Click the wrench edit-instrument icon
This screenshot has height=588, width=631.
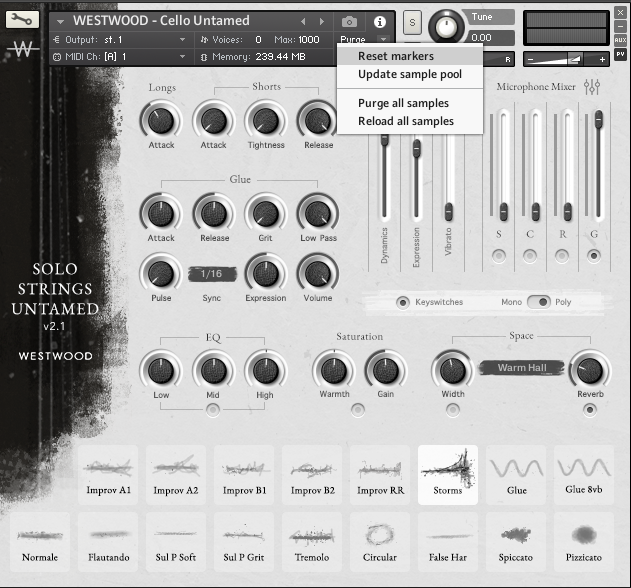pyautogui.click(x=23, y=19)
